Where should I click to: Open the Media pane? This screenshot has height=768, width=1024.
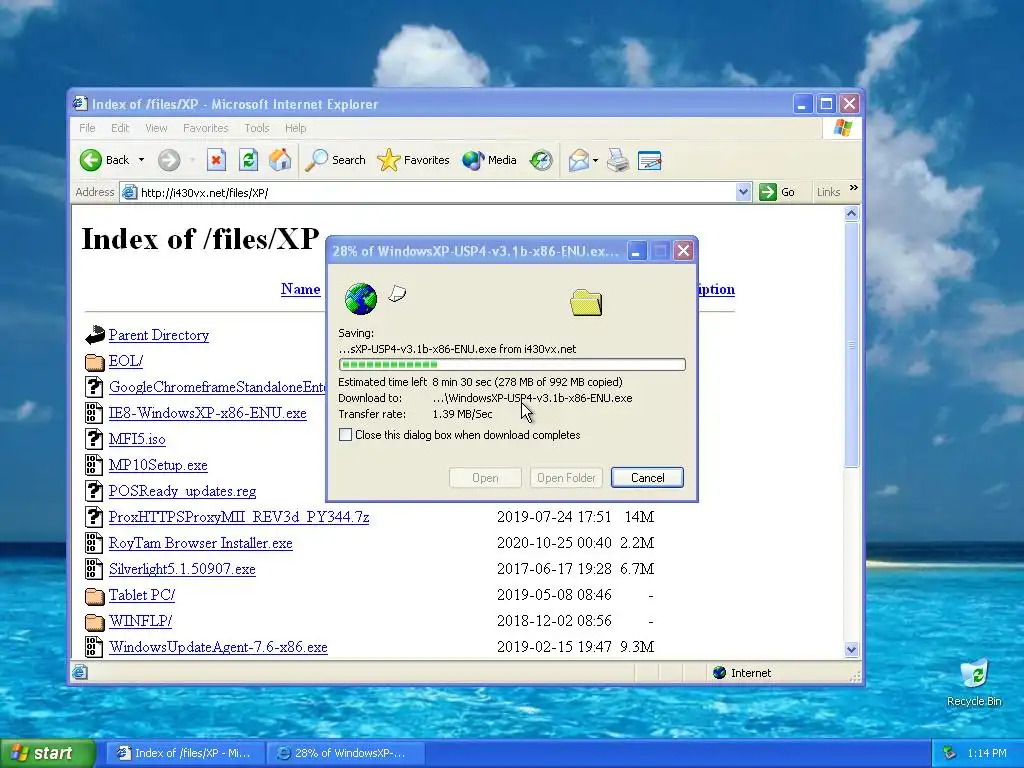click(x=489, y=160)
